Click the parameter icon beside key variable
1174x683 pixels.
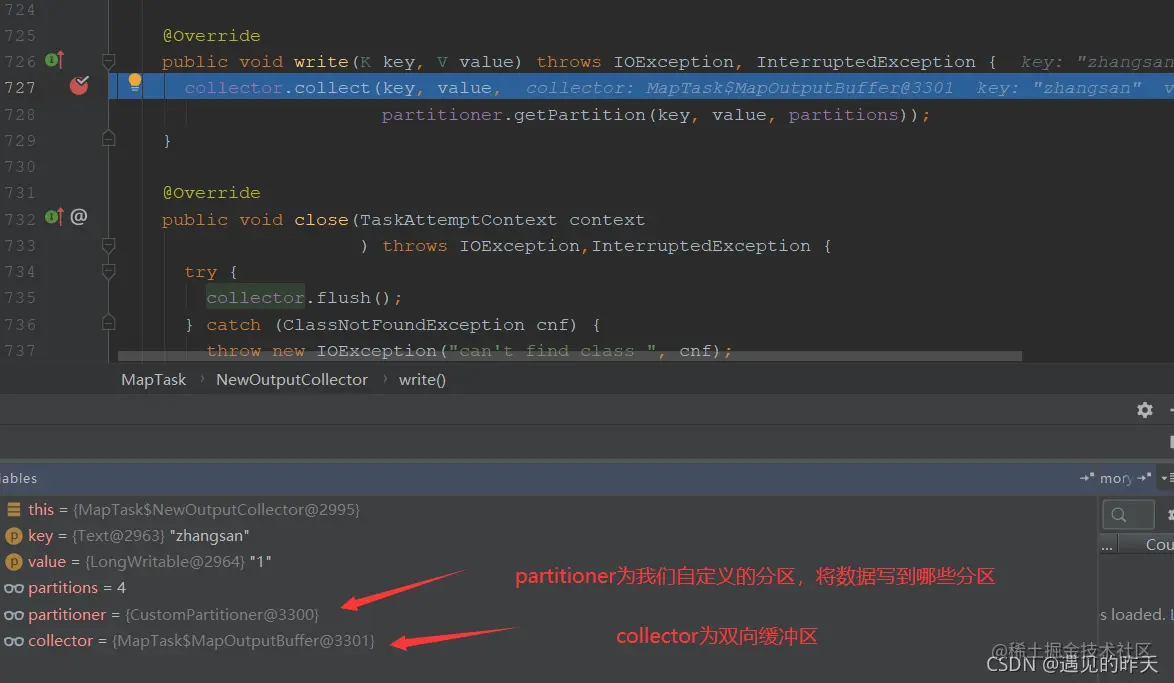(x=13, y=536)
